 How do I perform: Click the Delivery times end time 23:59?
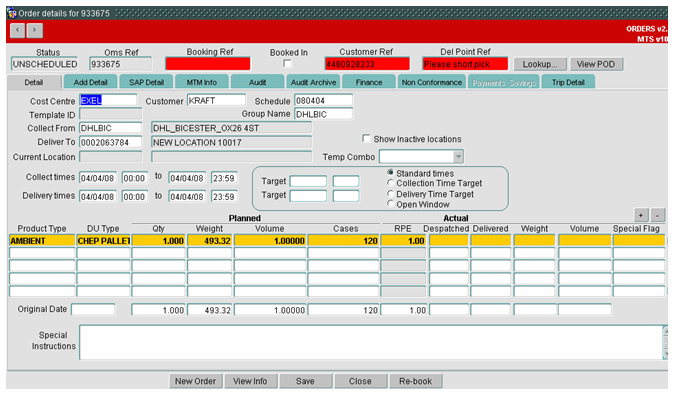pyautogui.click(x=224, y=196)
